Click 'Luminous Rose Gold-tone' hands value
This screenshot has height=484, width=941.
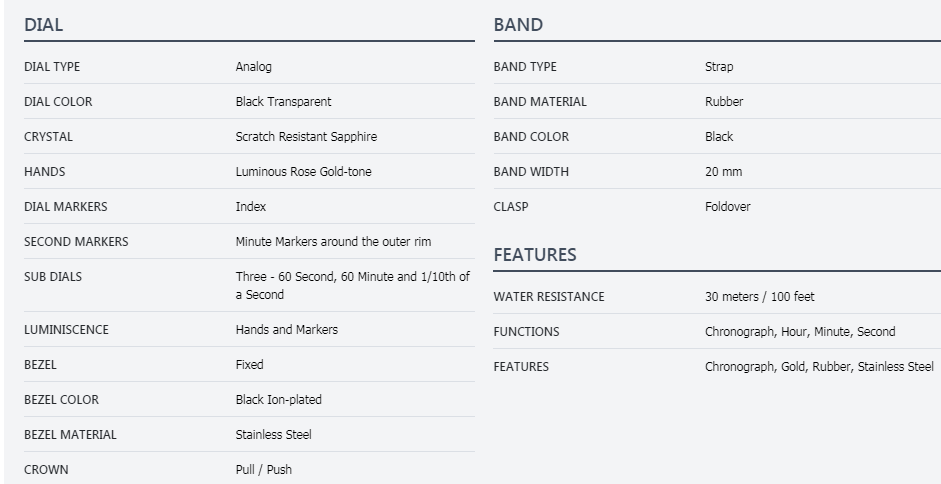tap(303, 172)
